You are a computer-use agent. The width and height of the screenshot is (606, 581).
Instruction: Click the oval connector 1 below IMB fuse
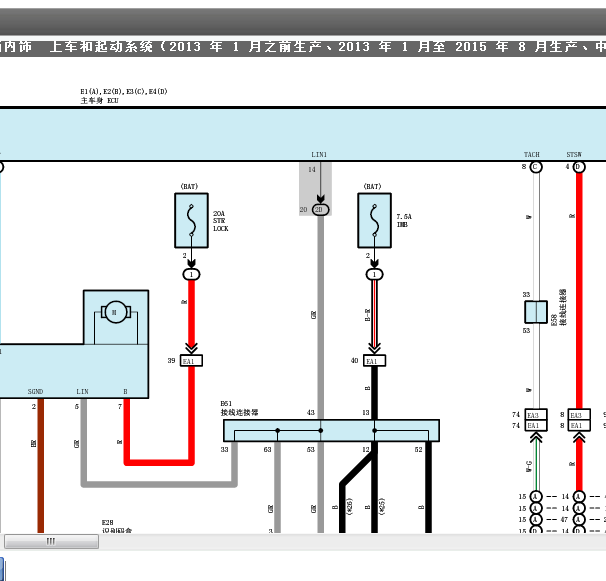374,274
